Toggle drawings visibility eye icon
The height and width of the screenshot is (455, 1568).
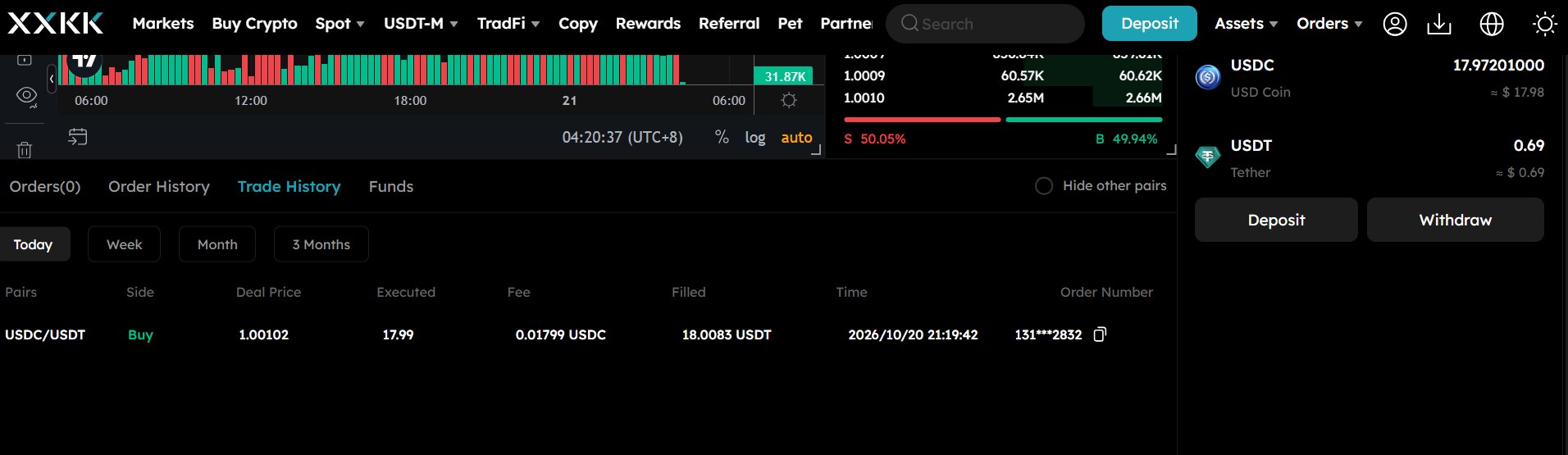click(x=26, y=96)
